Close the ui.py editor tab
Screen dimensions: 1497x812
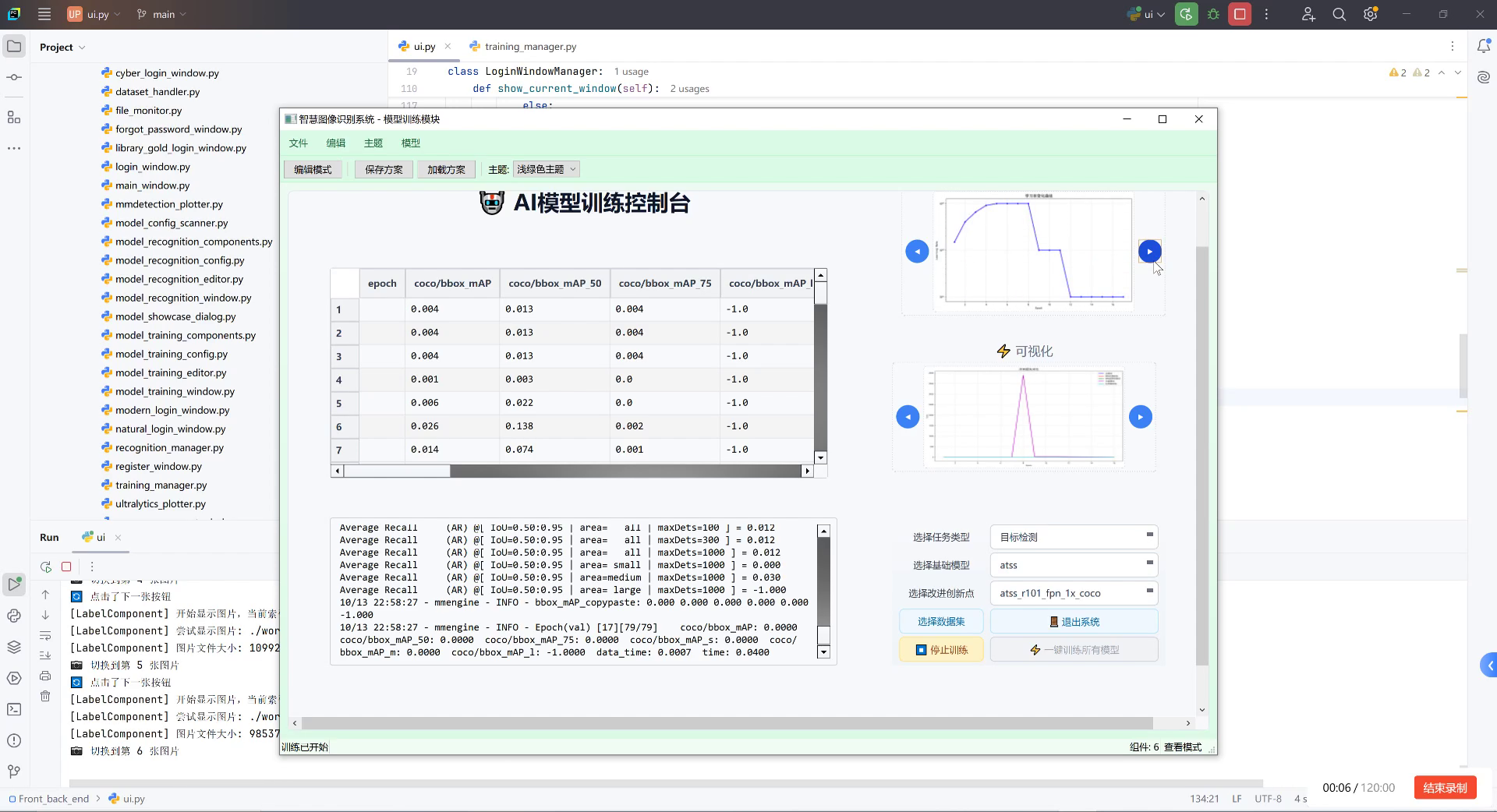[x=448, y=47]
